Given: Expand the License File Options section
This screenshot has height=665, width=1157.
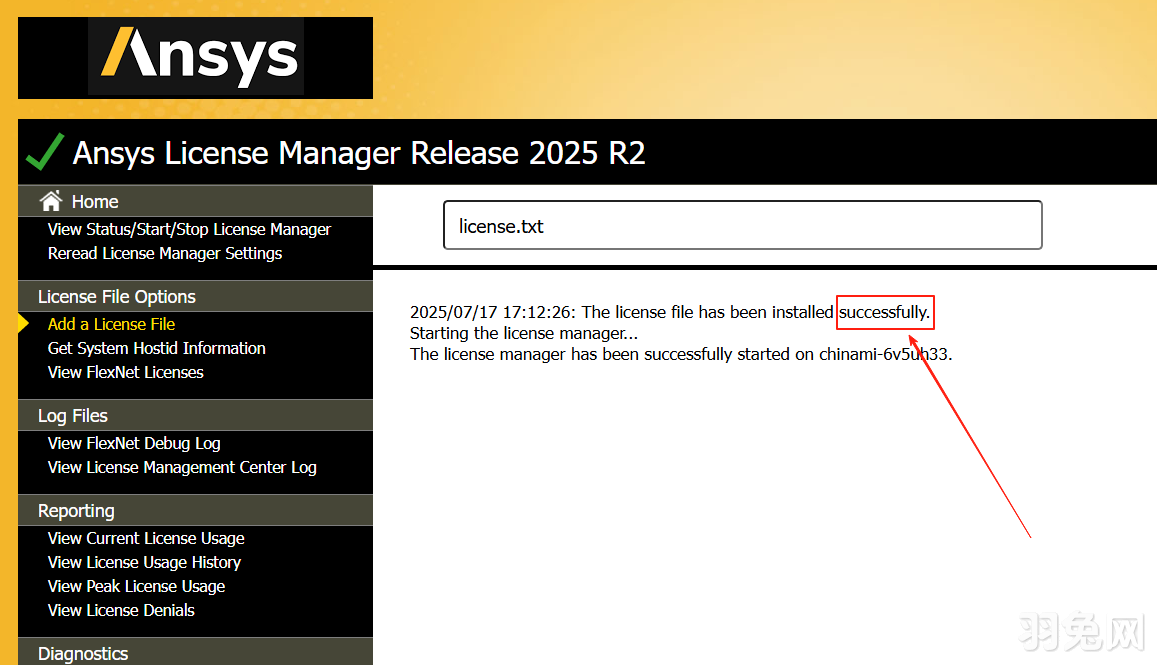Looking at the screenshot, I should [x=116, y=296].
